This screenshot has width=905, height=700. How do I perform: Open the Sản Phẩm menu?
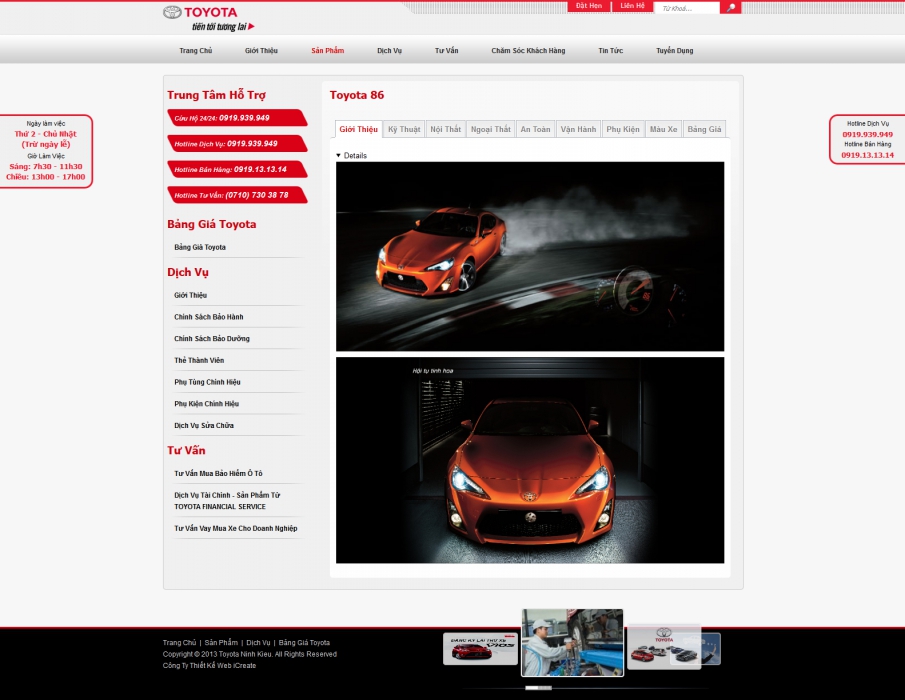(327, 50)
